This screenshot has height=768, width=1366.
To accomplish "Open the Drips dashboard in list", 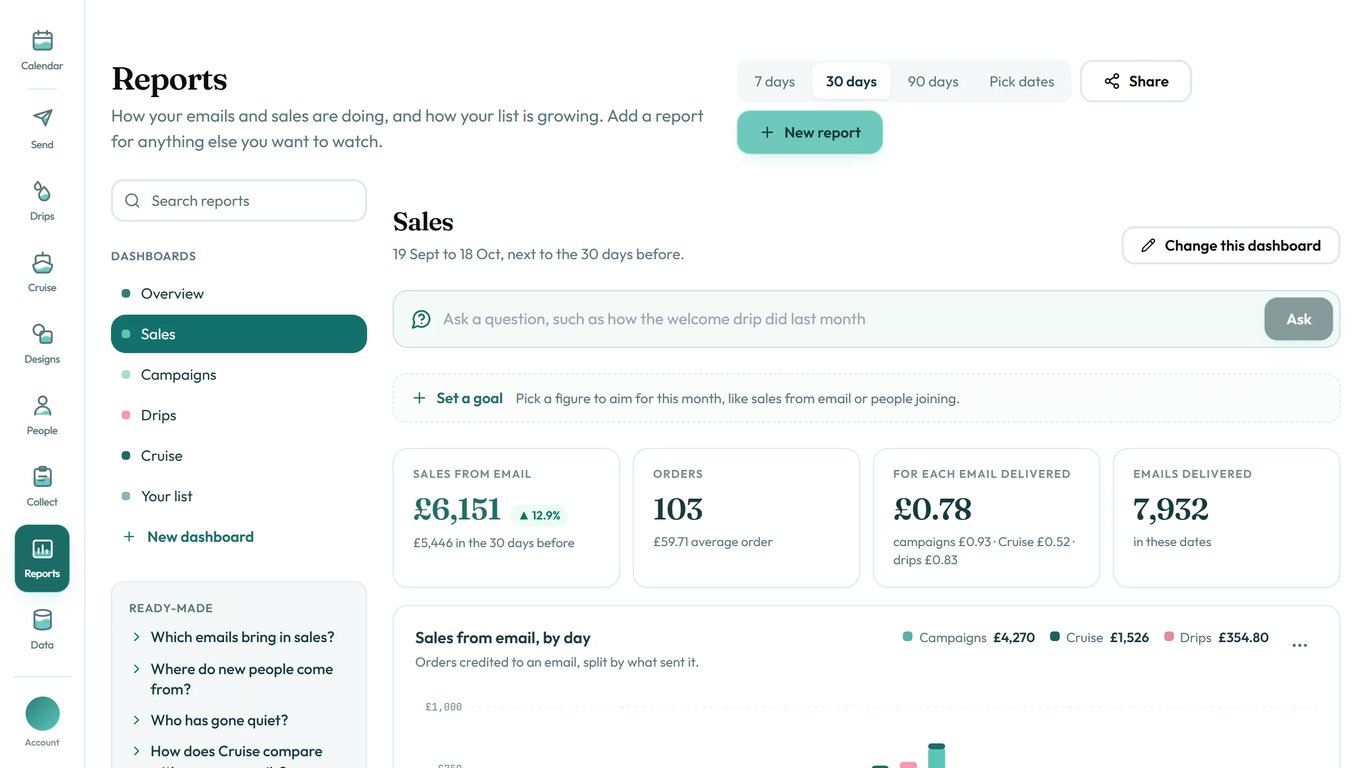I will coord(239,415).
